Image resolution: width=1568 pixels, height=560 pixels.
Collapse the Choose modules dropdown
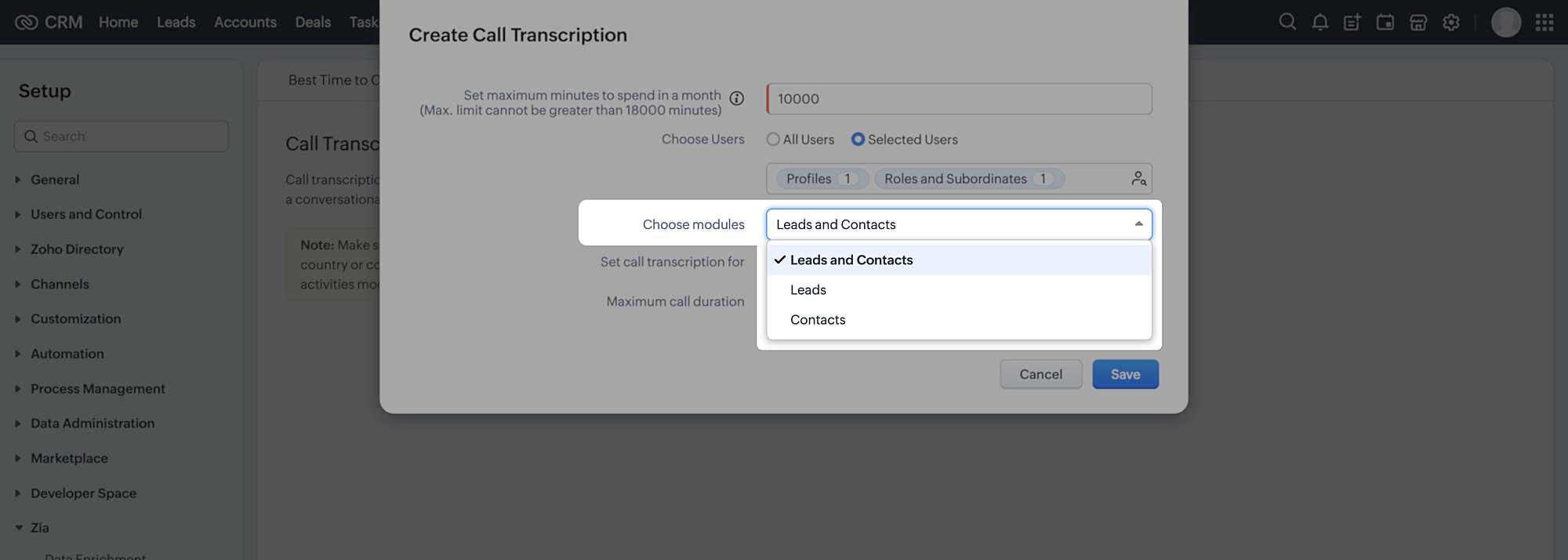click(1138, 224)
